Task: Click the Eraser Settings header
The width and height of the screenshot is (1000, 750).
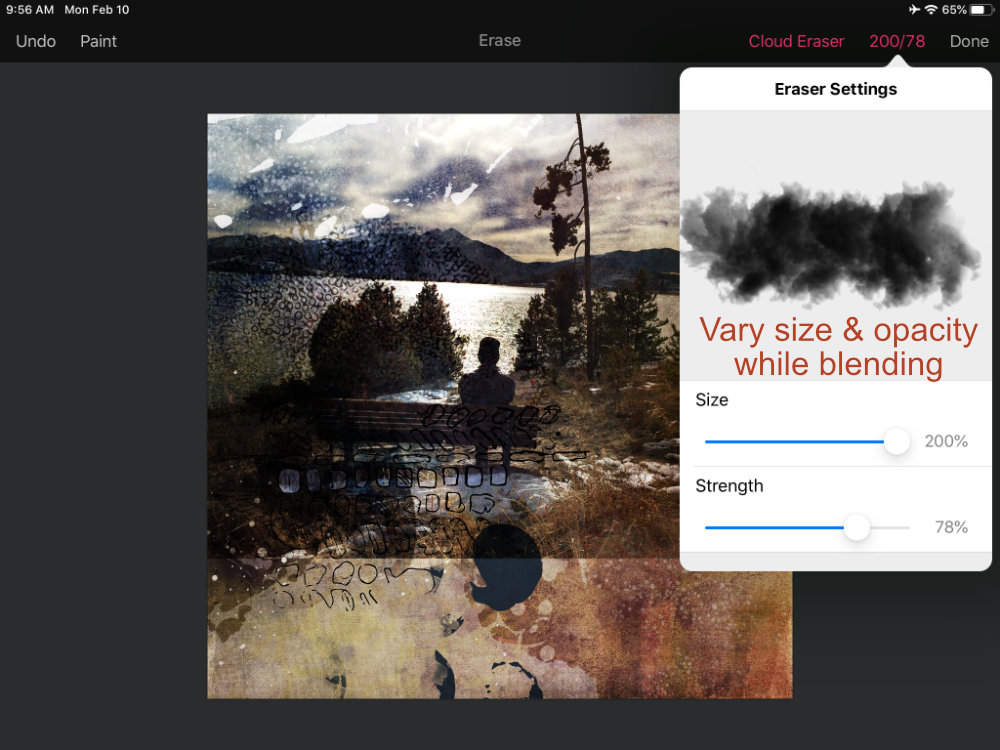Action: coord(835,89)
